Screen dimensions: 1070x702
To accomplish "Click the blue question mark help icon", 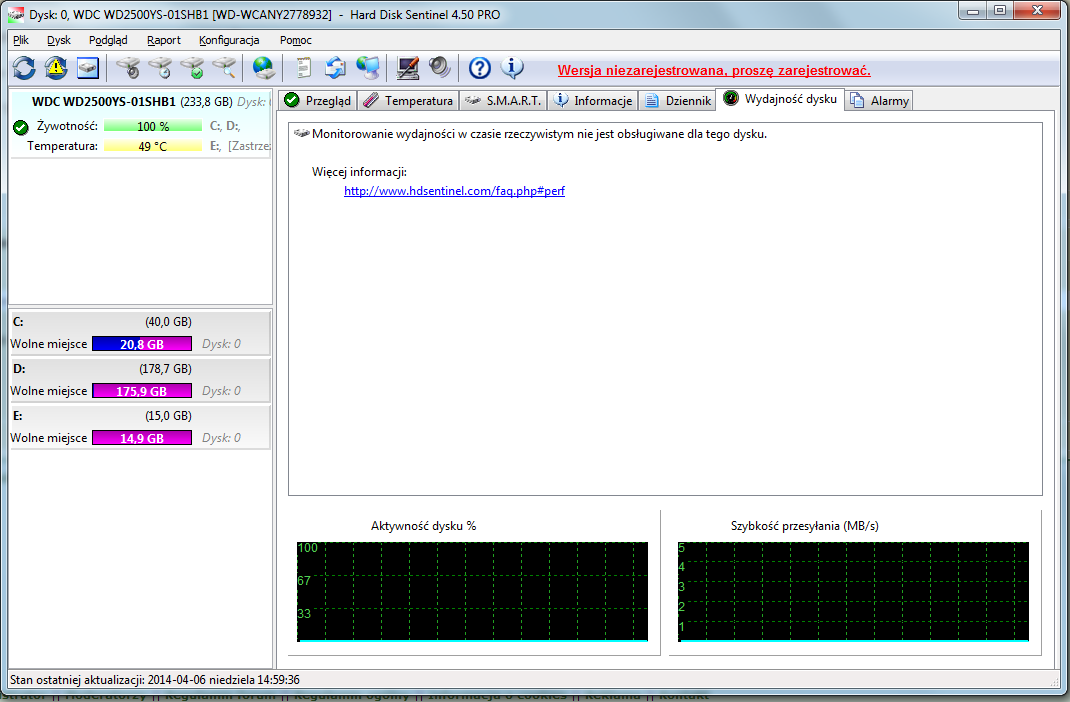I will point(480,68).
